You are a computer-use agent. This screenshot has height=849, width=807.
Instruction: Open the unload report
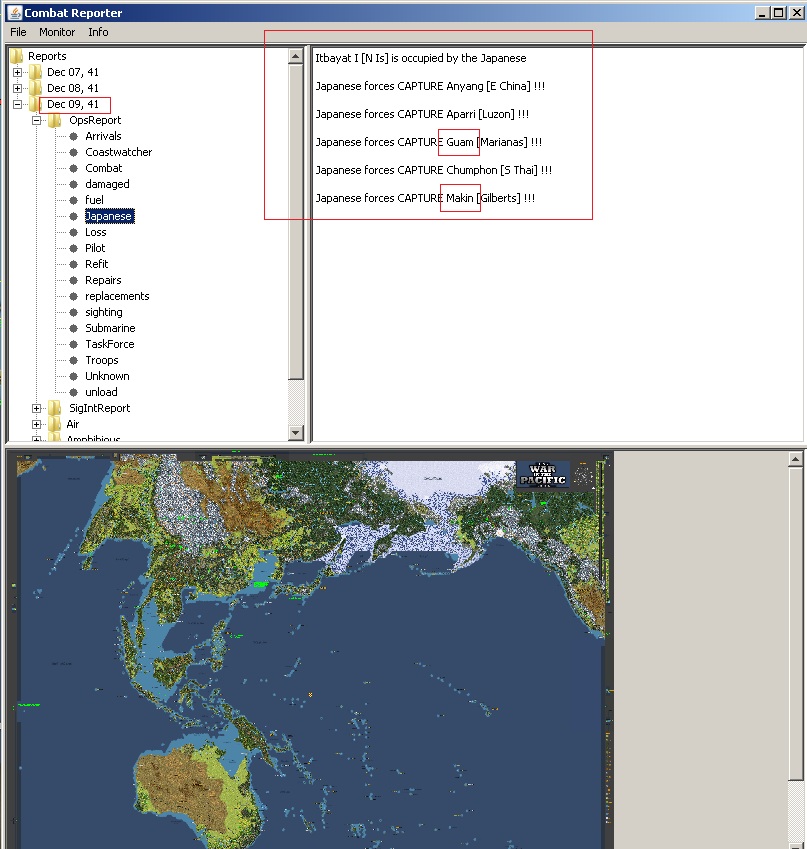(x=101, y=392)
